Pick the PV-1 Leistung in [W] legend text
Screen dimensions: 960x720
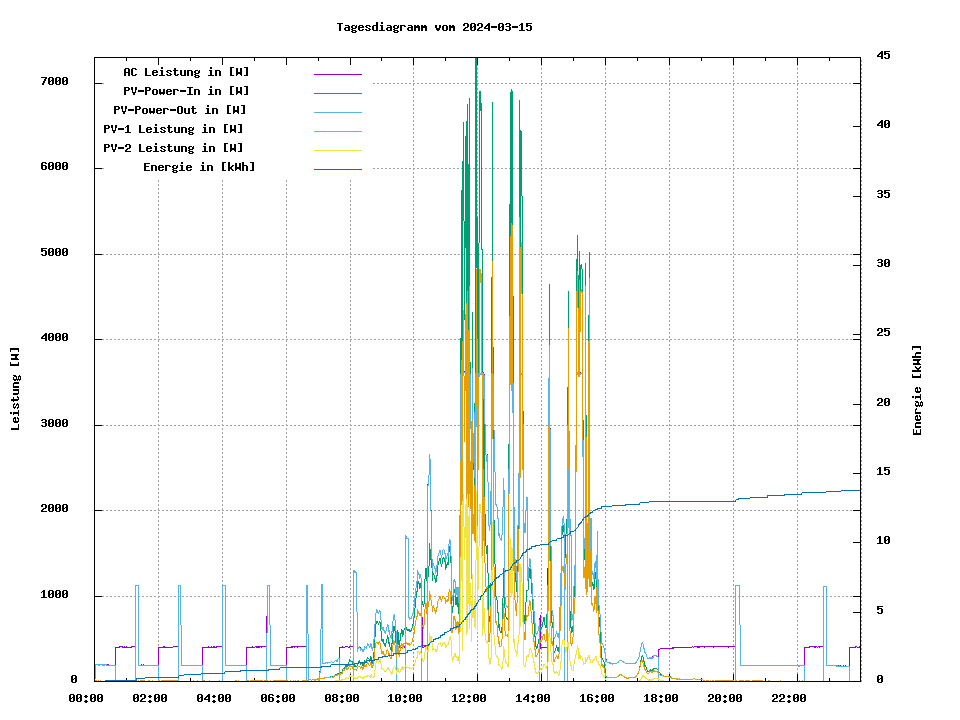pyautogui.click(x=173, y=129)
